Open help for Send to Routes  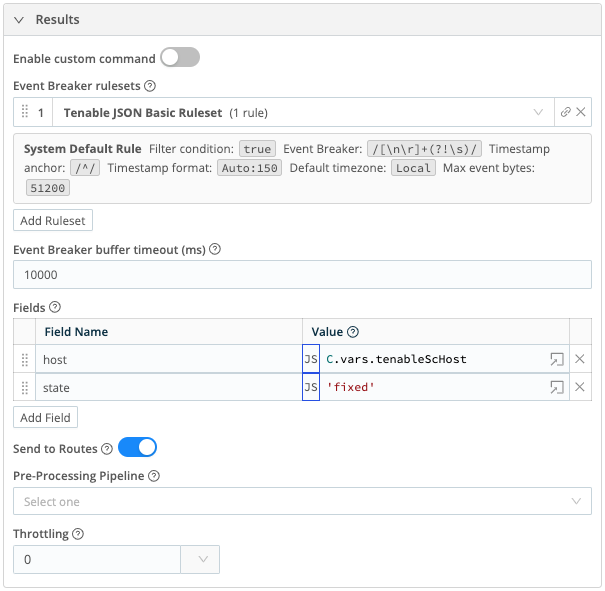click(x=107, y=448)
